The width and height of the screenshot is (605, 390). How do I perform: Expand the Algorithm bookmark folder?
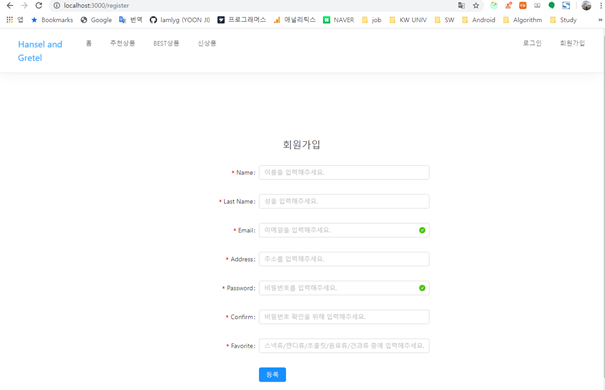(522, 20)
